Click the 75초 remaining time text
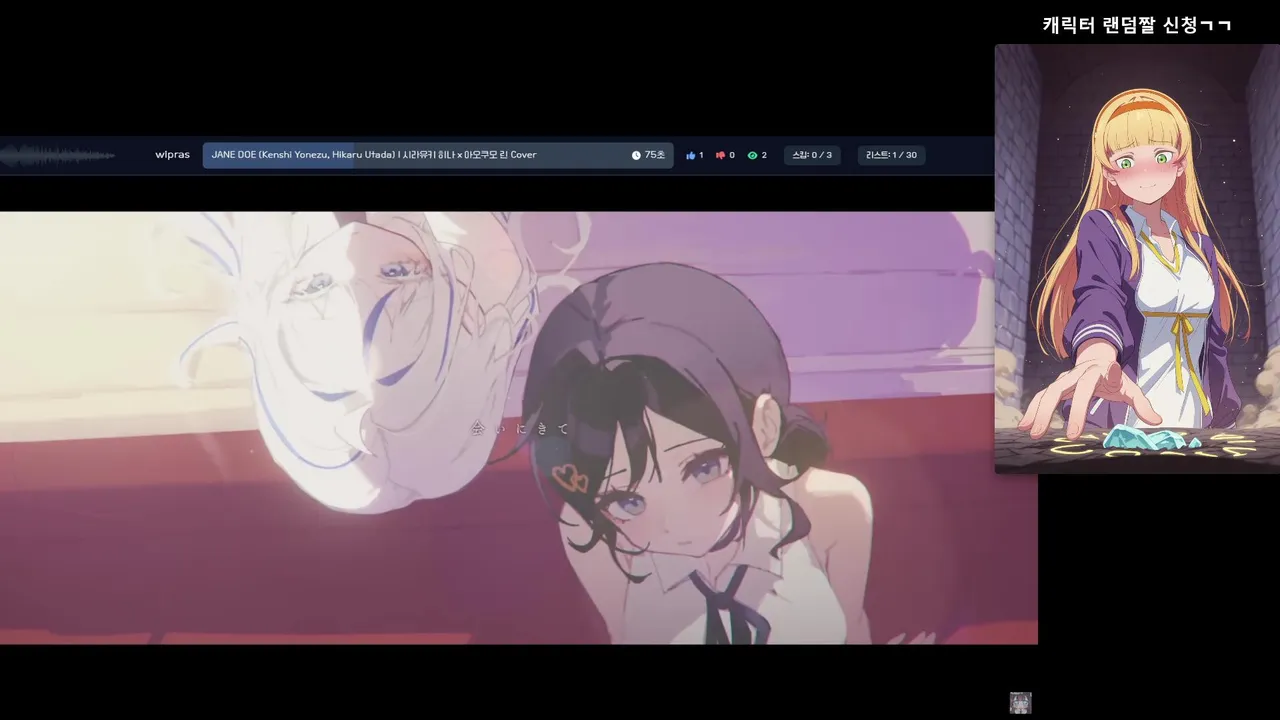The image size is (1280, 720). coord(654,155)
